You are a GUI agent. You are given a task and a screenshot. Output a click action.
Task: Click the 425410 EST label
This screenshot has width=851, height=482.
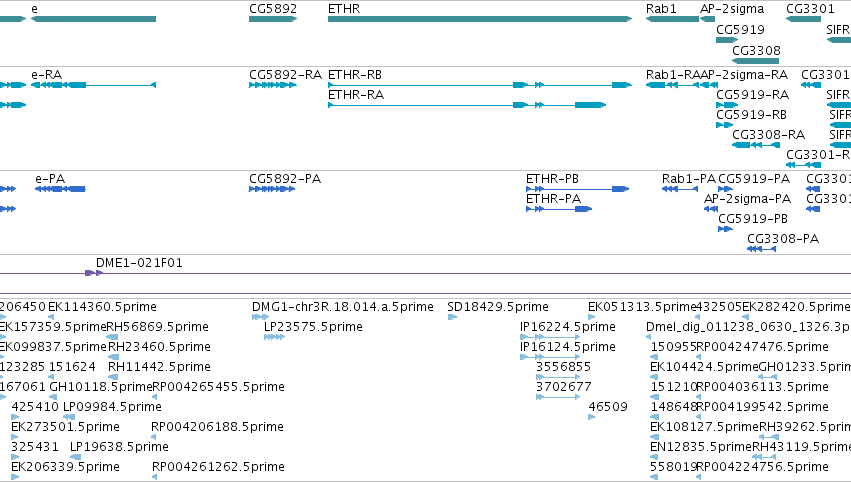[35, 407]
